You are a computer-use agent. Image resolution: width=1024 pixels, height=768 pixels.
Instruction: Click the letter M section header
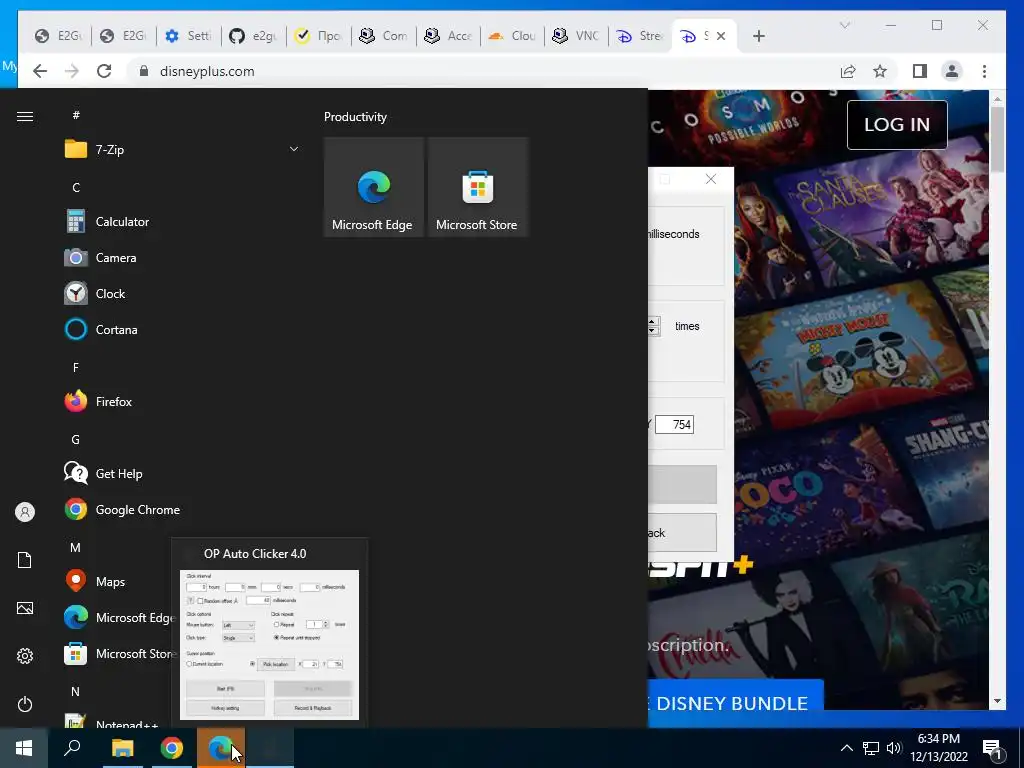pyautogui.click(x=76, y=547)
